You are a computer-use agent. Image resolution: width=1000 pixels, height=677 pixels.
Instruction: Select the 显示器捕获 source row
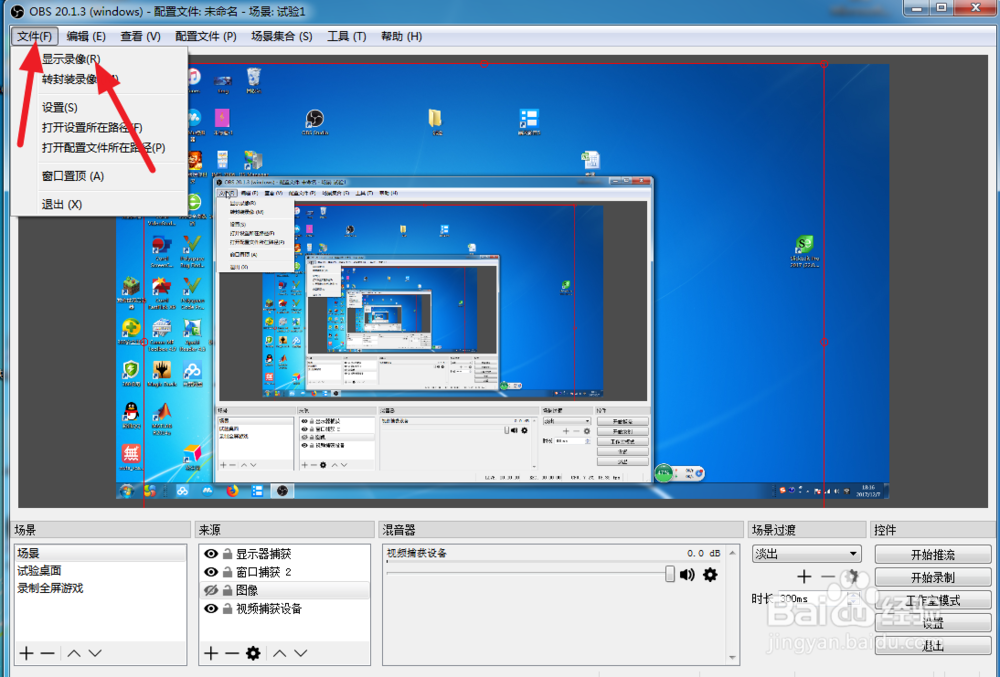pyautogui.click(x=284, y=554)
